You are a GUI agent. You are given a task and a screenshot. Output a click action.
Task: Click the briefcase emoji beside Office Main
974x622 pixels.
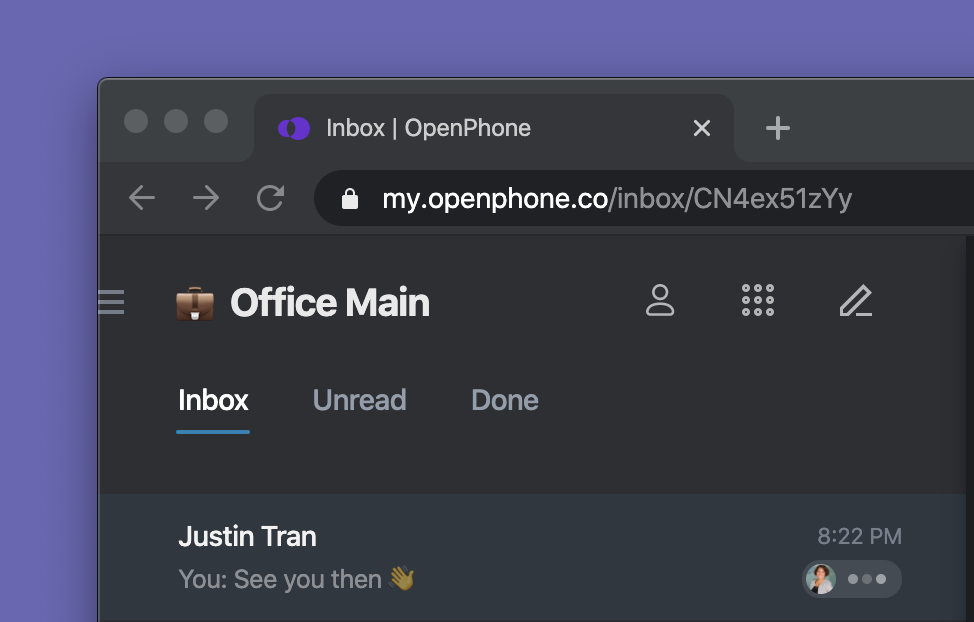click(x=195, y=303)
